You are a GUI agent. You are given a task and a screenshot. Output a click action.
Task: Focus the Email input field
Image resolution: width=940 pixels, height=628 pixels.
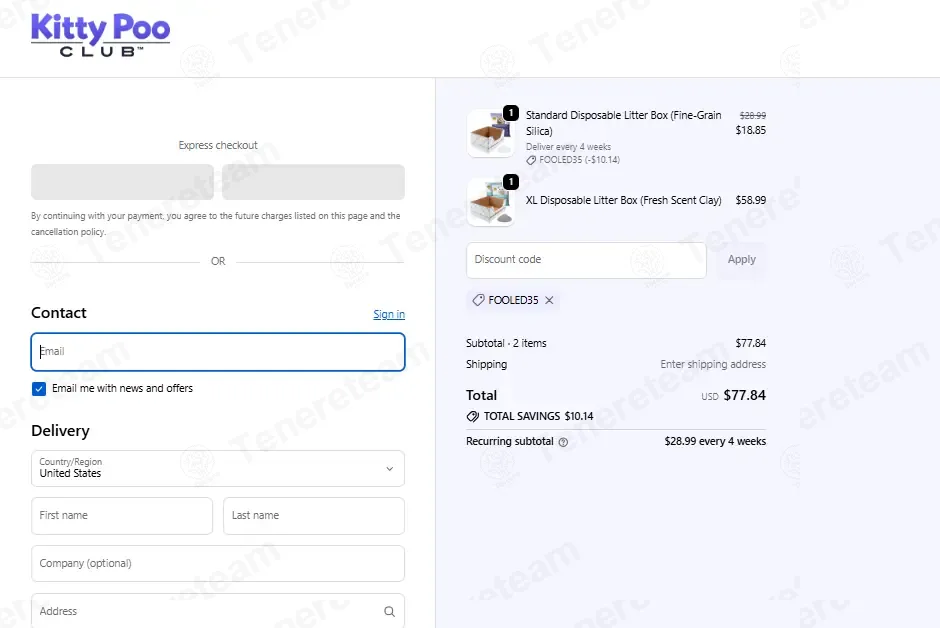pyautogui.click(x=218, y=352)
